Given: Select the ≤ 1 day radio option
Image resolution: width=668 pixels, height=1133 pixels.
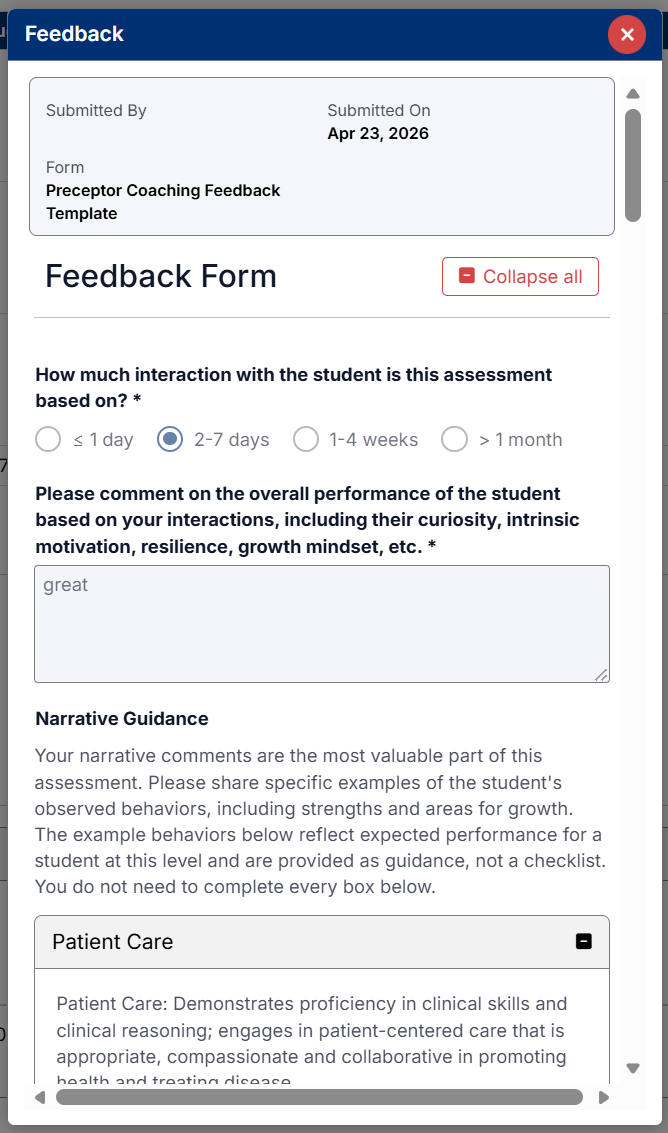Looking at the screenshot, I should (48, 440).
